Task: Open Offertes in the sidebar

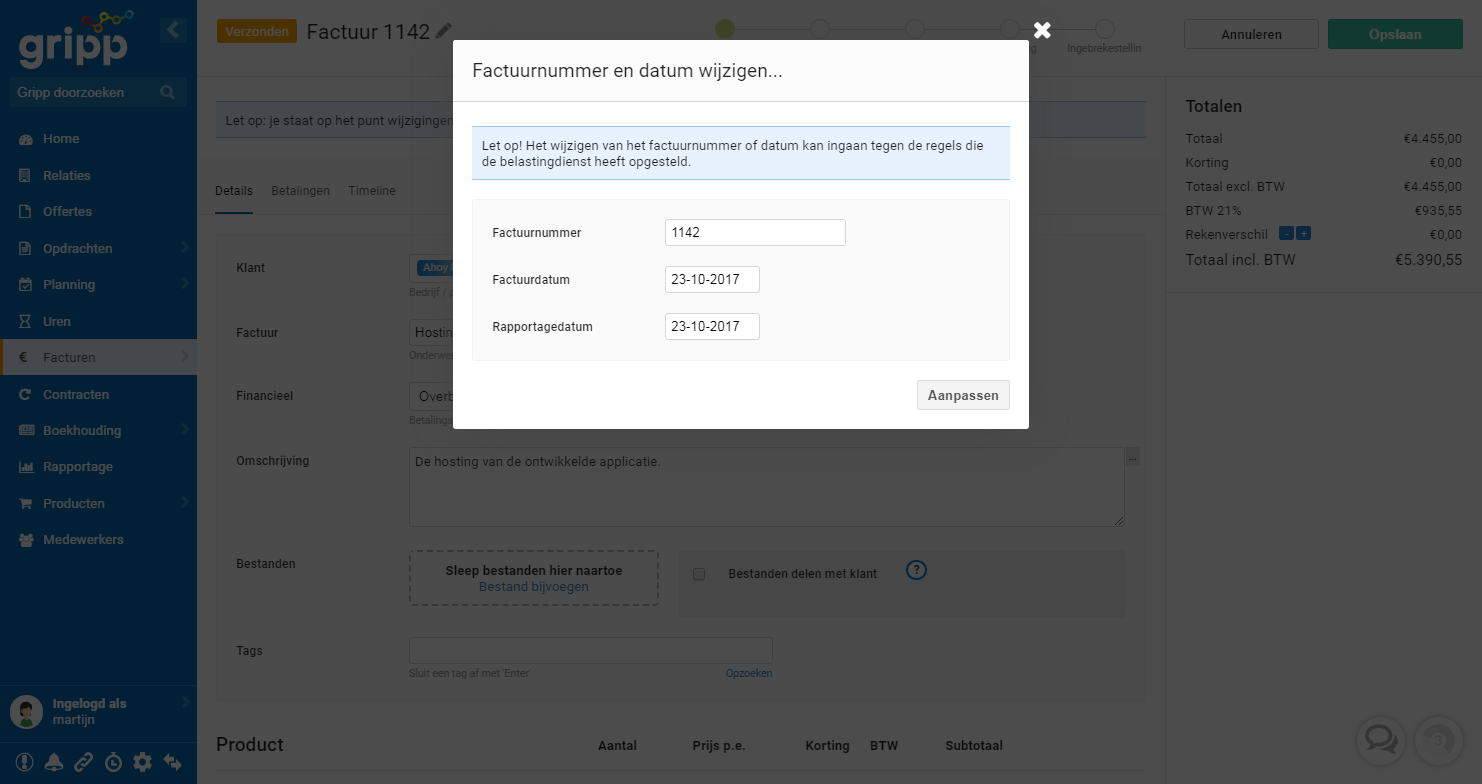Action: point(98,212)
